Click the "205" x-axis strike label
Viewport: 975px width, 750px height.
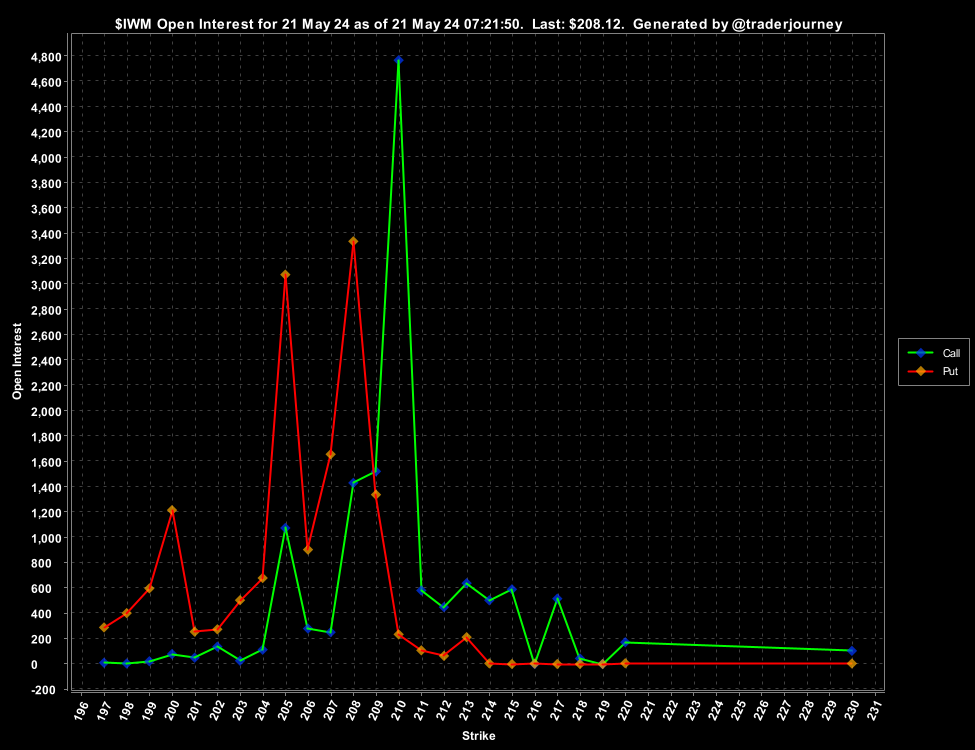(285, 711)
